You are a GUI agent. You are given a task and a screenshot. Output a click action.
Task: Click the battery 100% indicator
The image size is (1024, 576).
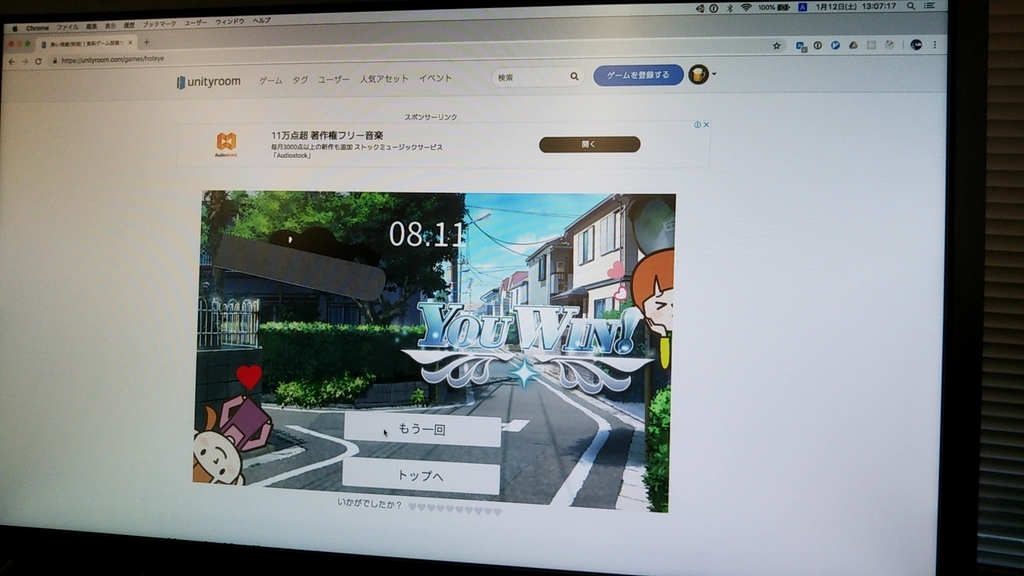(774, 7)
